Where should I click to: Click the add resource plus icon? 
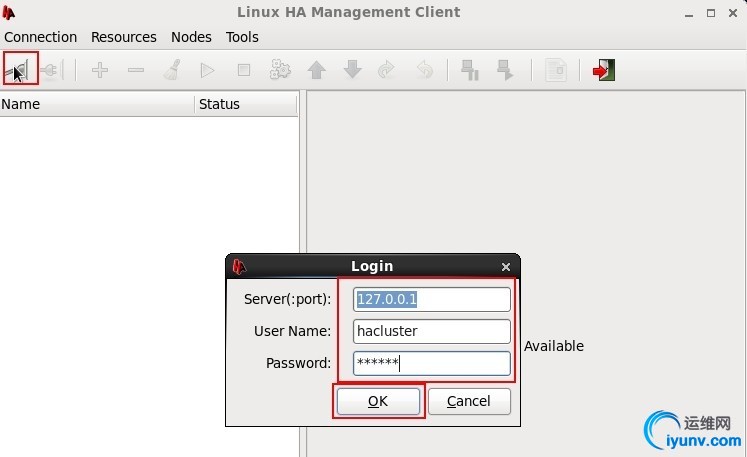pos(100,70)
